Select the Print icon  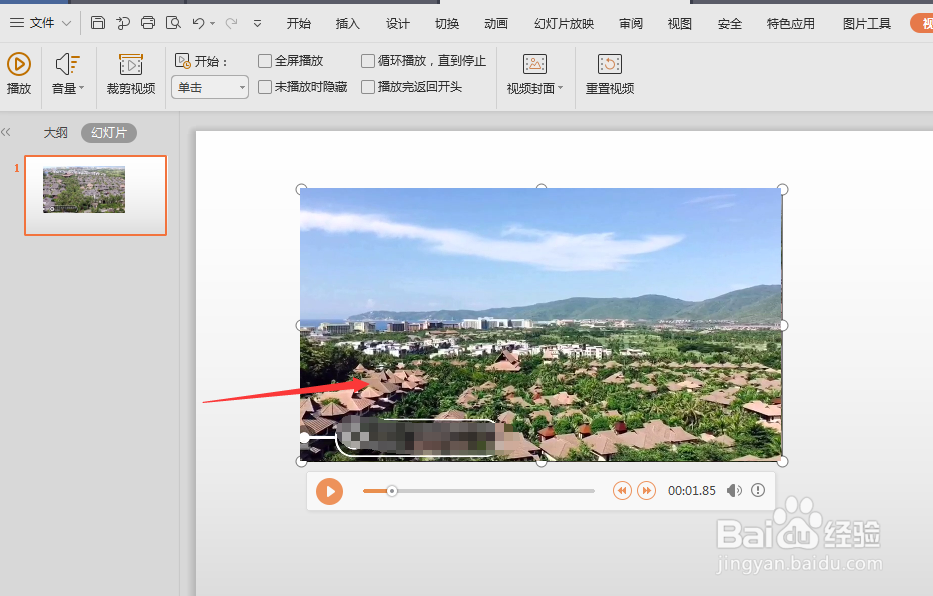(x=148, y=21)
